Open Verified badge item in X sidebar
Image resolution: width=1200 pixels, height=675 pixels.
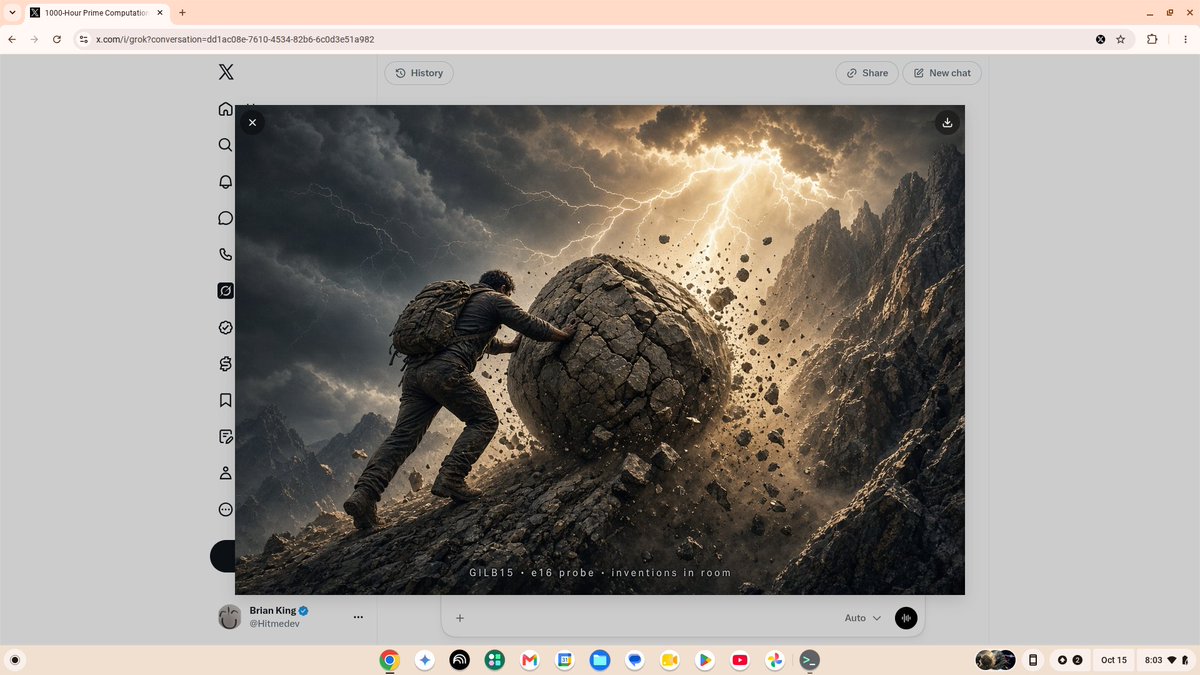coord(226,327)
